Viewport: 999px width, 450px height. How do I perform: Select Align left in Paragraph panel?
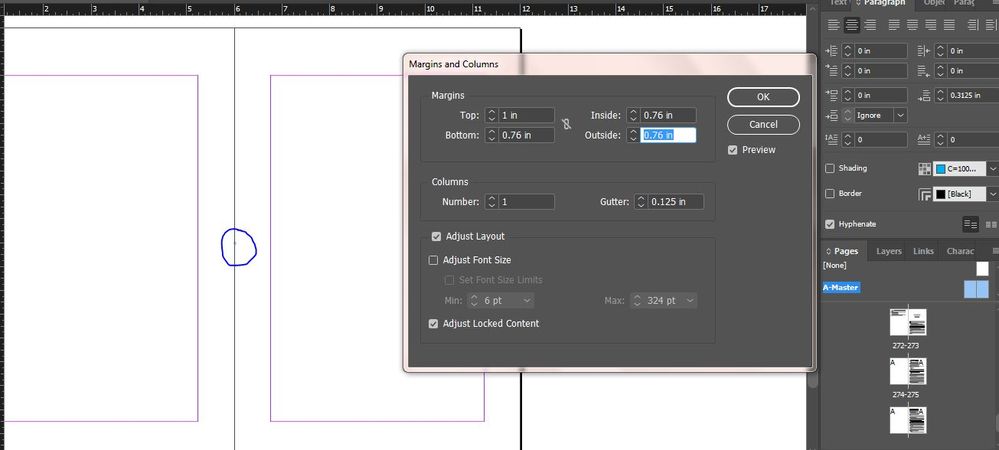tap(833, 25)
